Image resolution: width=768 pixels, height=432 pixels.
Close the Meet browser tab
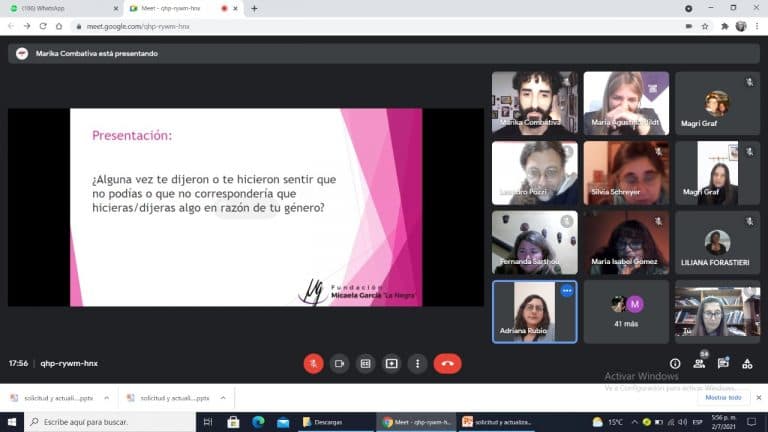(x=236, y=8)
